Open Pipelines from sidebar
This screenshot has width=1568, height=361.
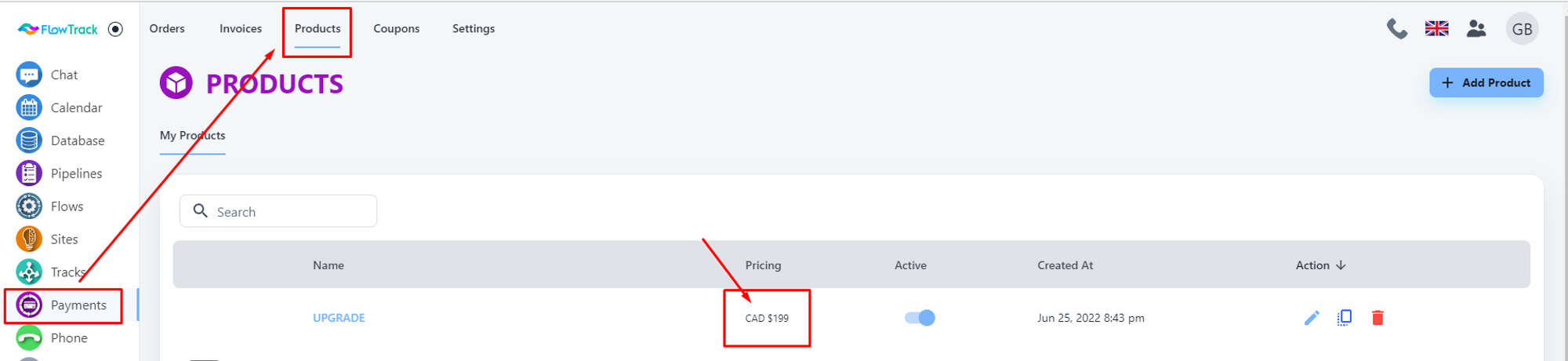point(75,173)
